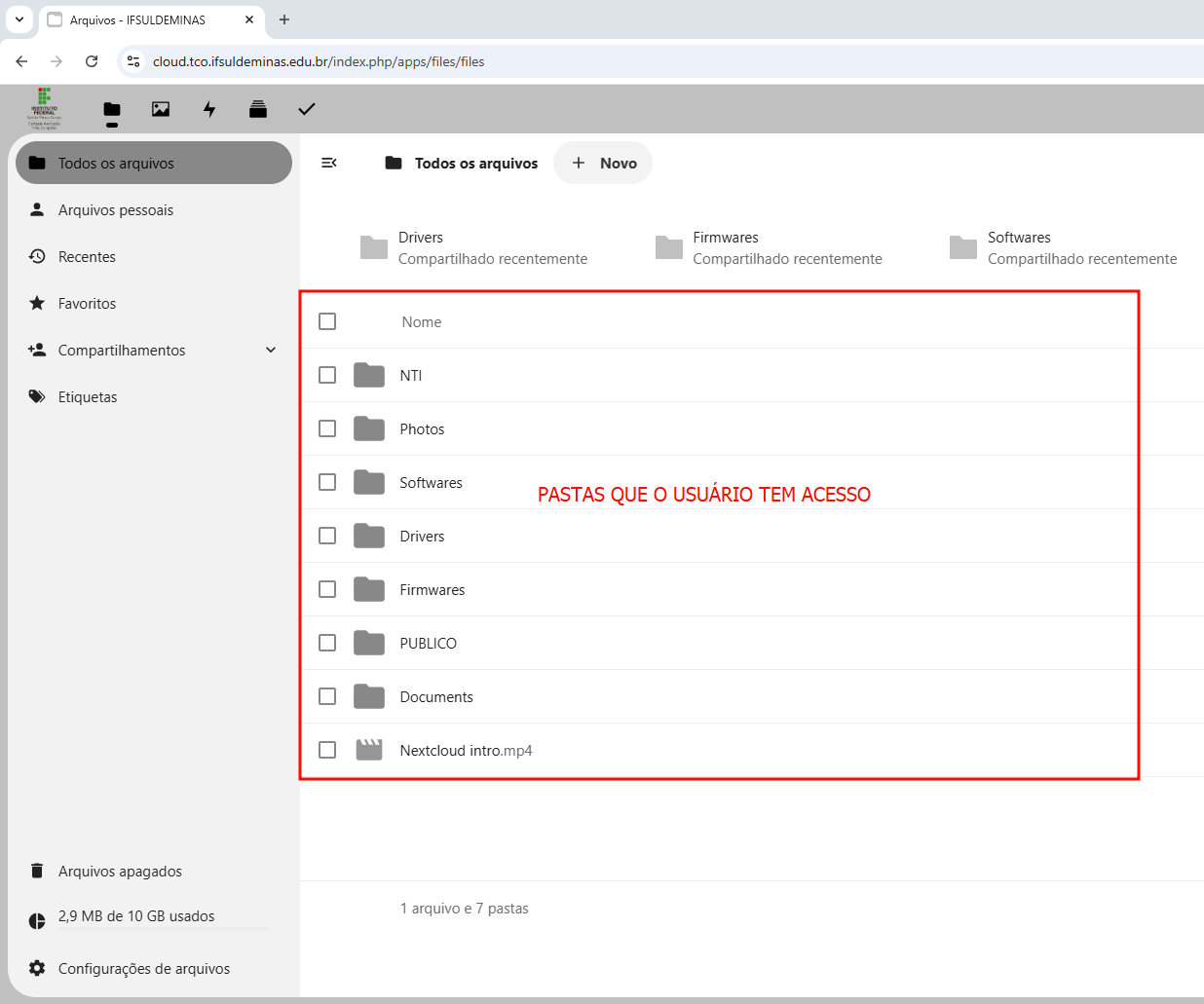1204x1004 pixels.
Task: Open the Nextcloud intro.mp4 file name
Action: pyautogui.click(x=466, y=750)
